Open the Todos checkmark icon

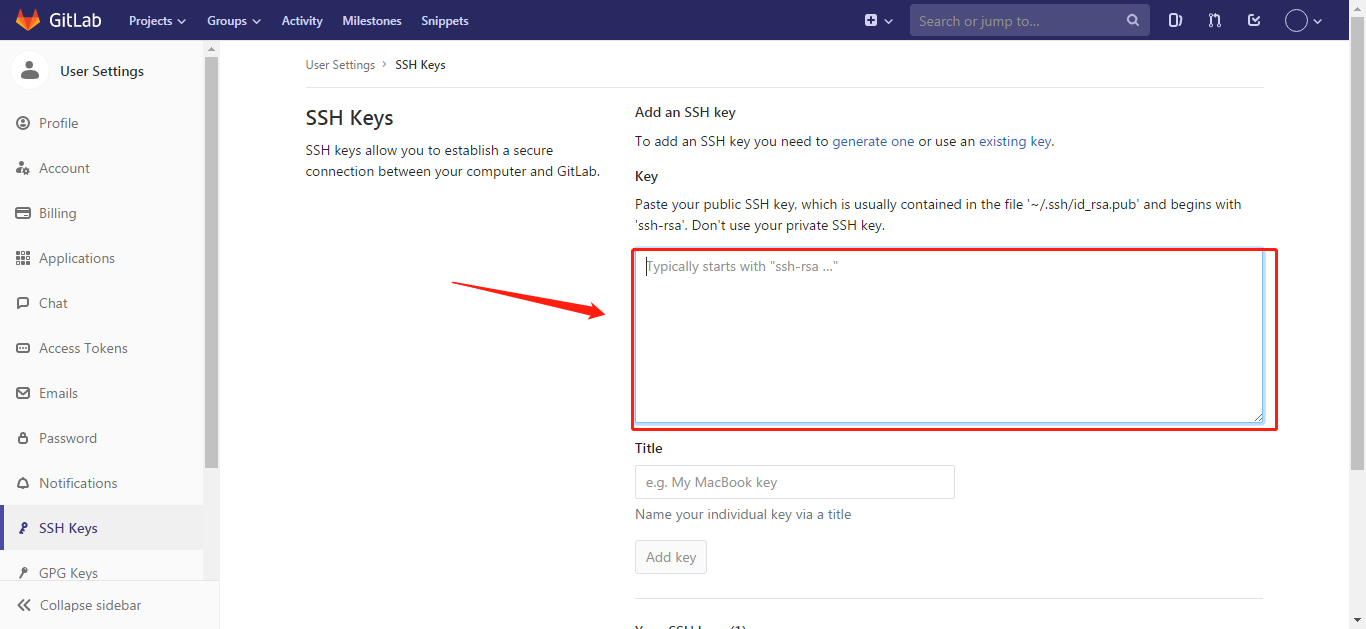tap(1253, 20)
